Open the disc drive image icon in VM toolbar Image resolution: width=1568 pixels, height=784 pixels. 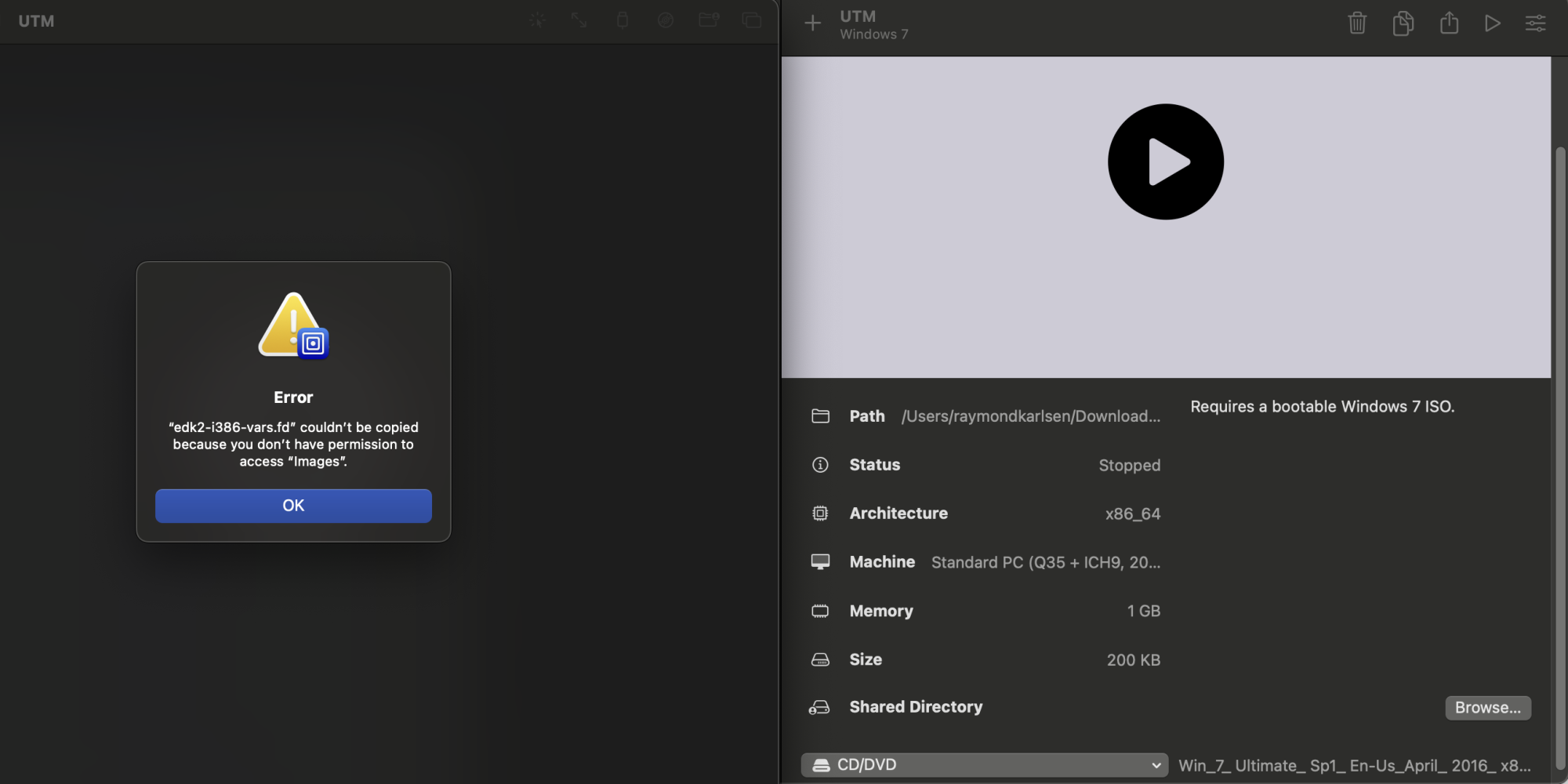(x=666, y=20)
